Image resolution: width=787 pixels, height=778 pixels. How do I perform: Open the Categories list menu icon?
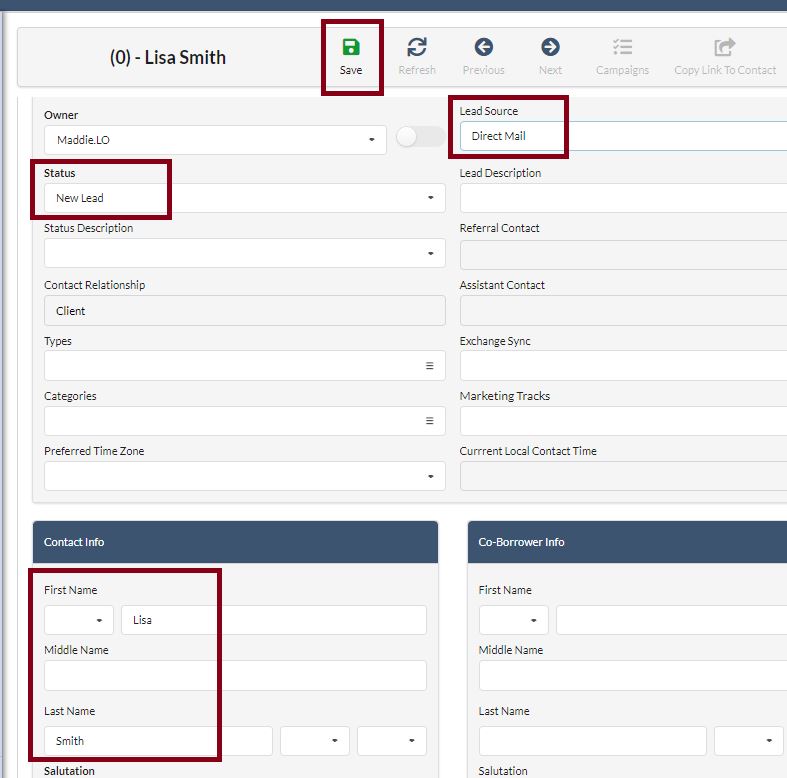click(430, 421)
